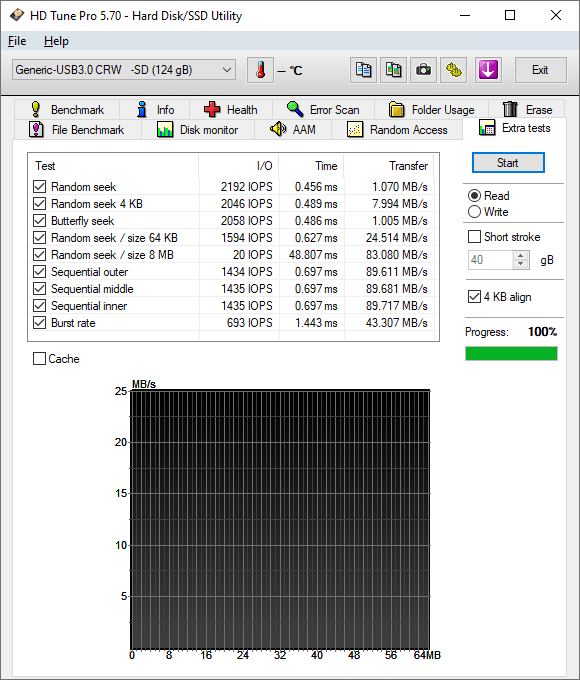
Task: Click the copy screenshot to clipboard icon
Action: [x=393, y=70]
